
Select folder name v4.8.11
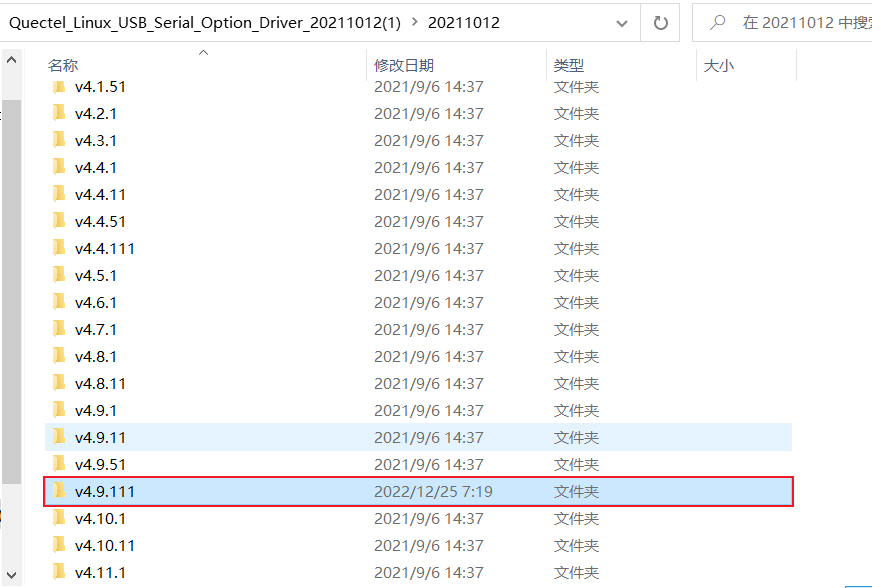click(x=100, y=384)
